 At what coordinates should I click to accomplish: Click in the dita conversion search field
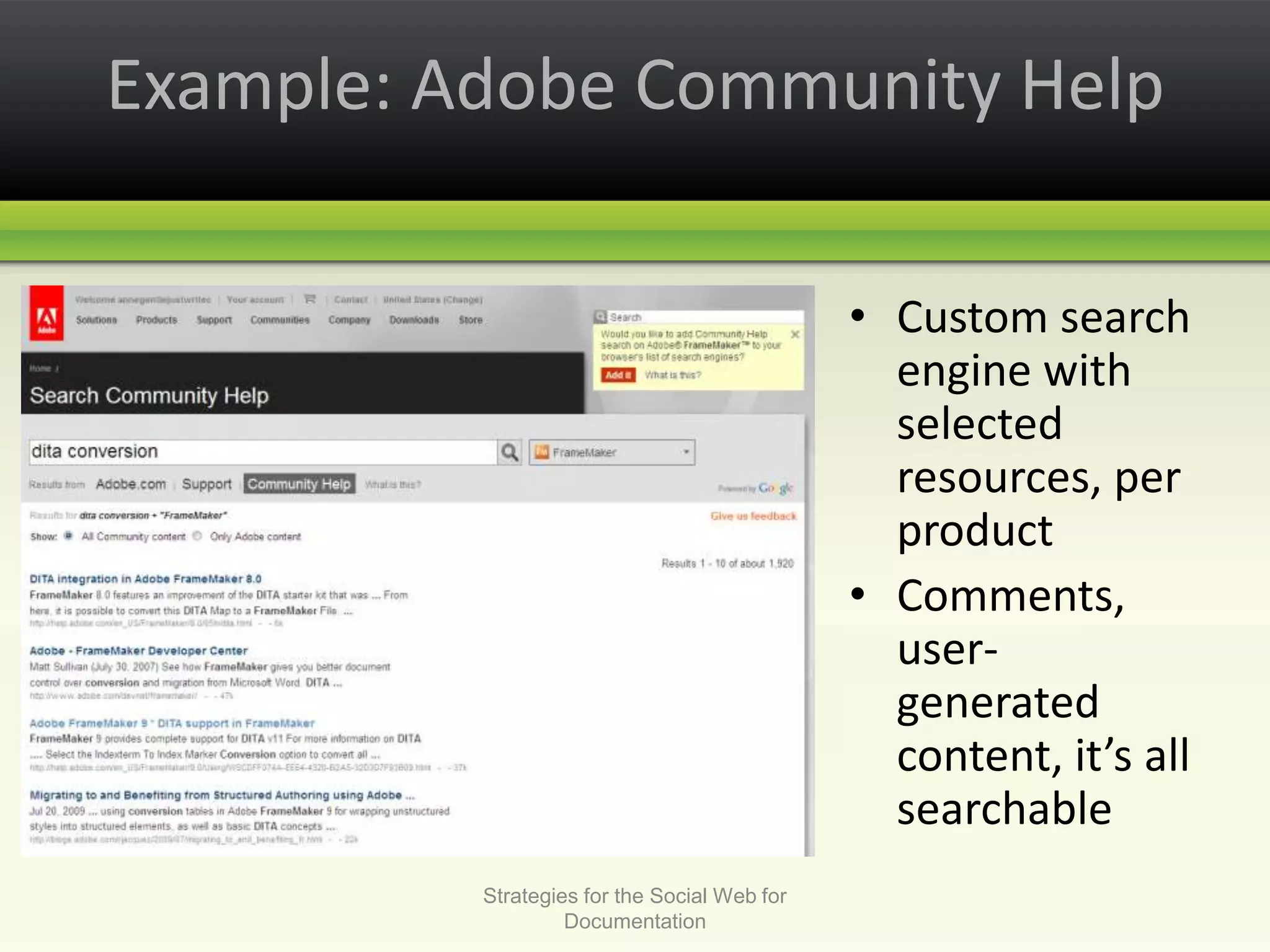(x=263, y=452)
